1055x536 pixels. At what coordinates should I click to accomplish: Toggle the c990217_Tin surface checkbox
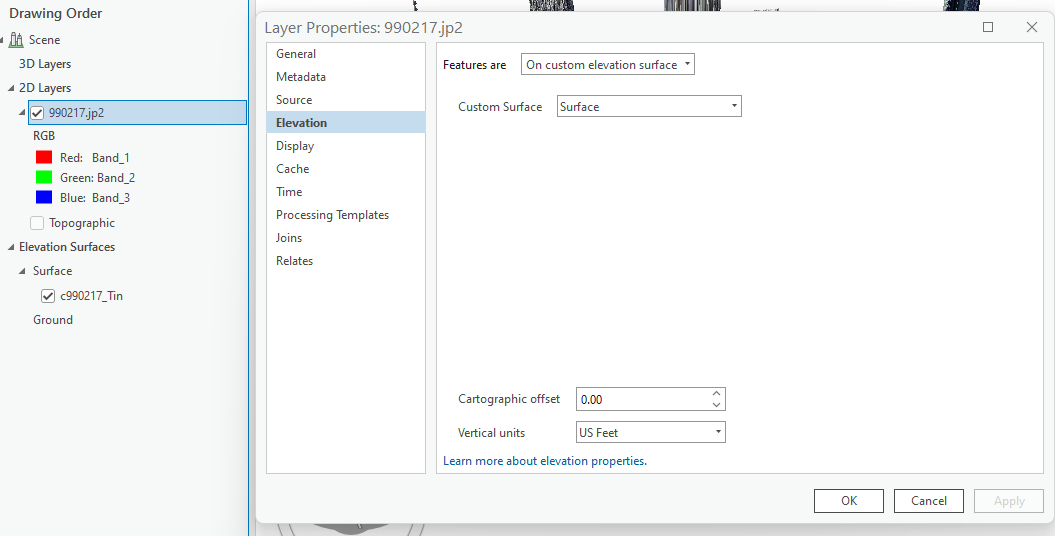tap(48, 296)
